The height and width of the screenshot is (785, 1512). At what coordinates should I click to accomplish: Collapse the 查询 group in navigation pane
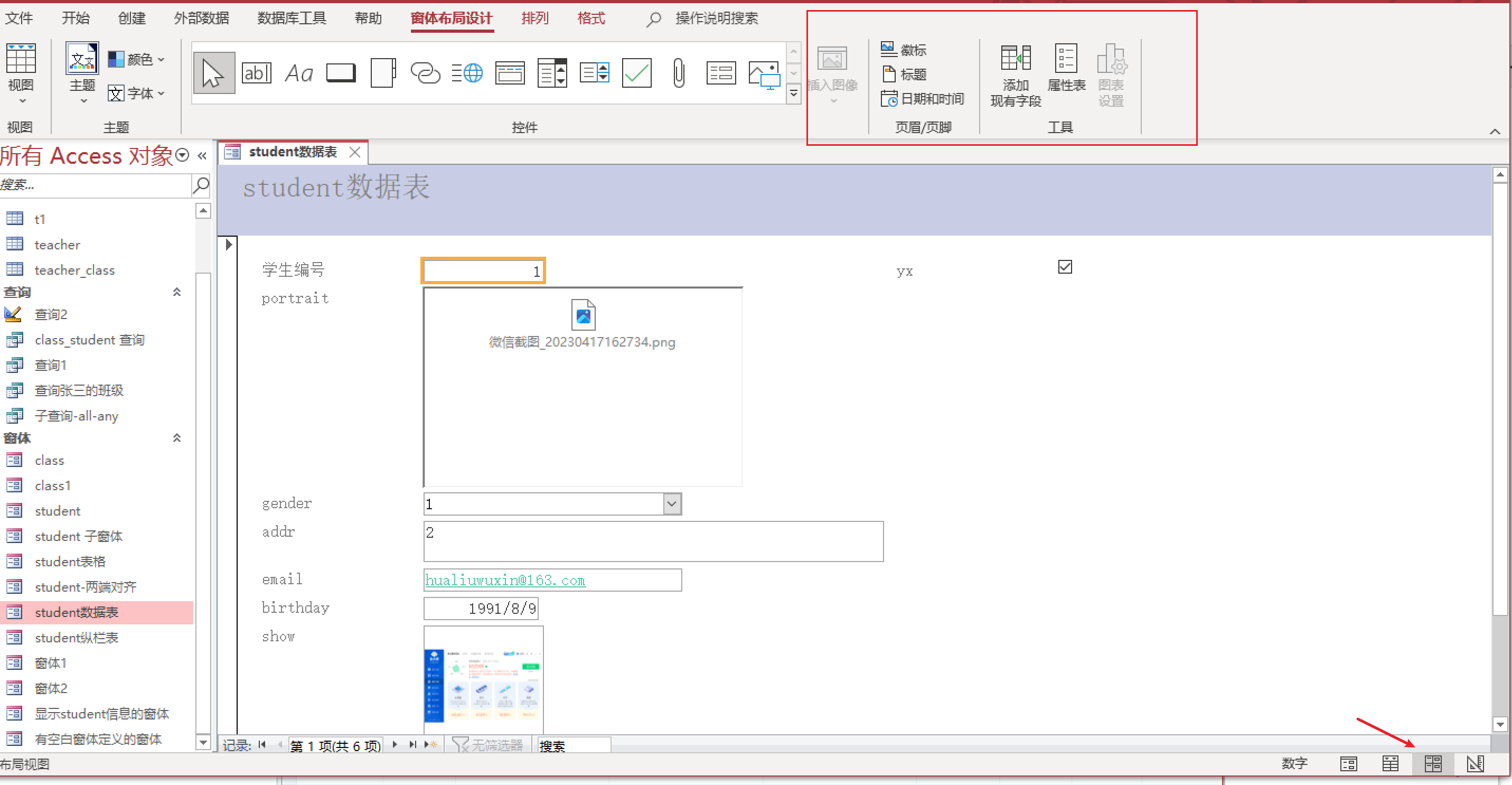[177, 292]
